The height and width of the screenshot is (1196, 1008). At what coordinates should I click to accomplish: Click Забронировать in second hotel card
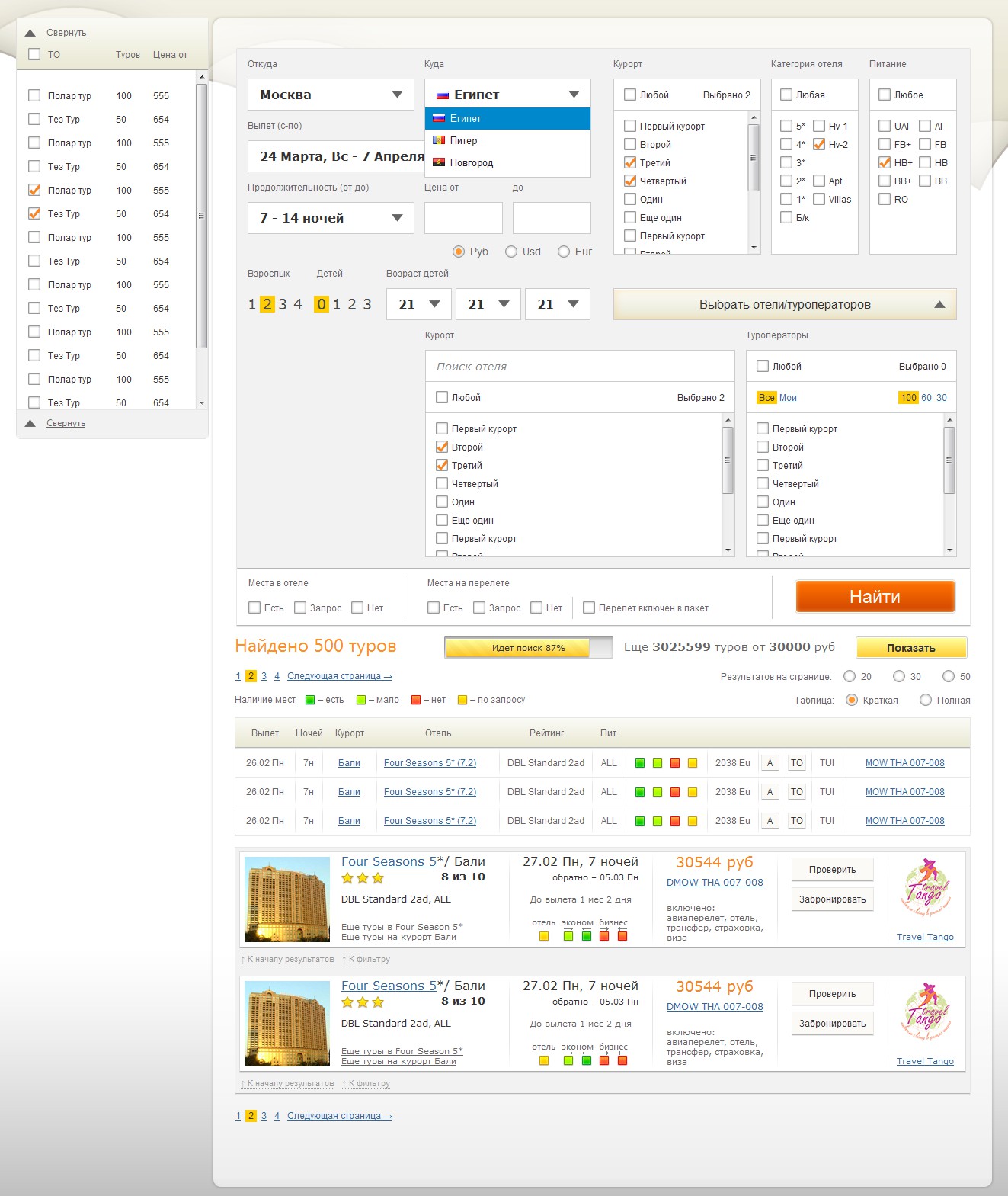pyautogui.click(x=832, y=1024)
